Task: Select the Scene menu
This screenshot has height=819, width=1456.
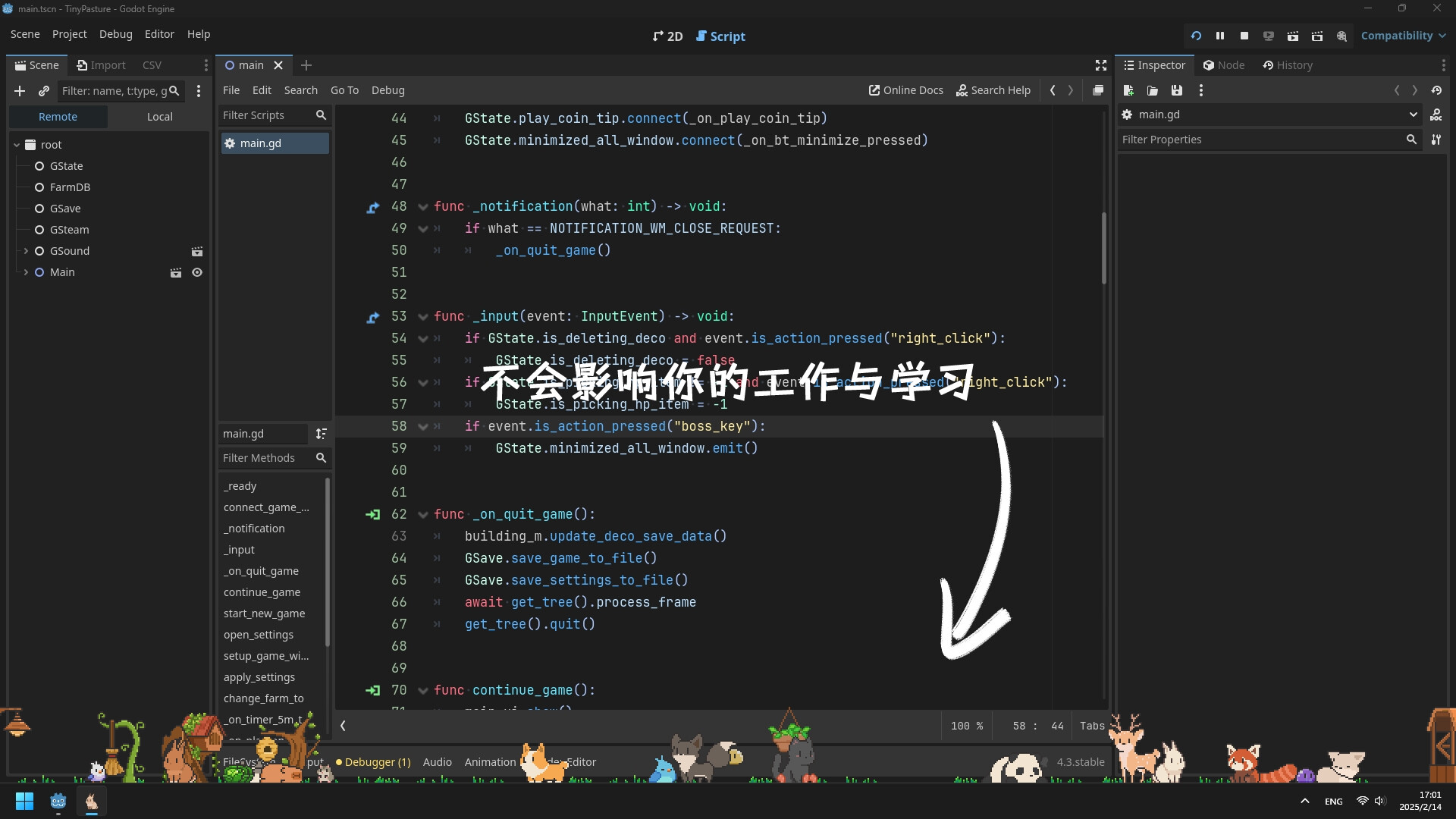Action: [x=25, y=33]
